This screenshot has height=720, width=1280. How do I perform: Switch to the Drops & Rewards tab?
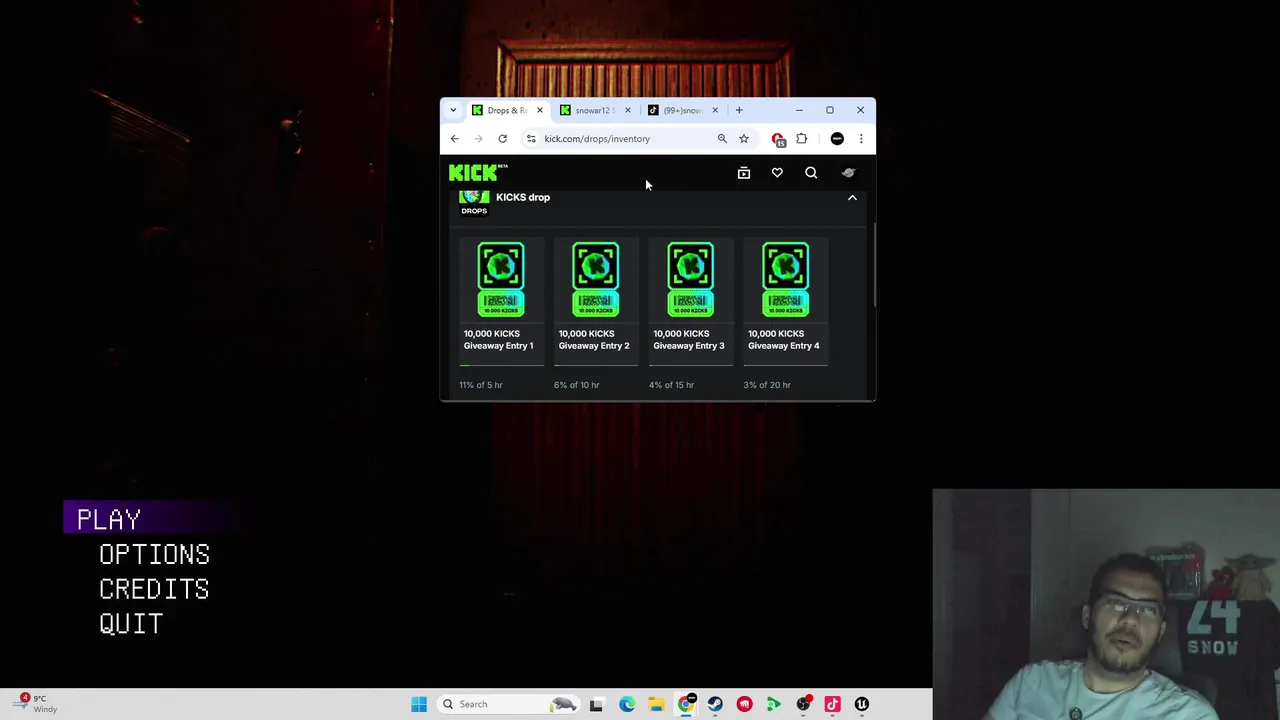pyautogui.click(x=508, y=110)
